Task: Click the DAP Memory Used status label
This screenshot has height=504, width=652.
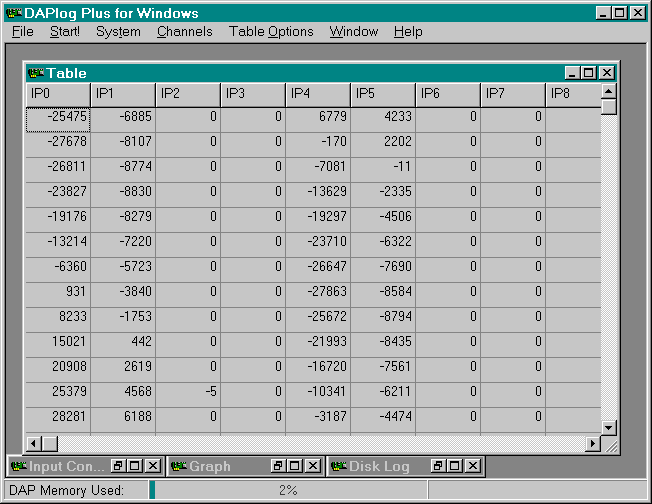Action: coord(66,490)
